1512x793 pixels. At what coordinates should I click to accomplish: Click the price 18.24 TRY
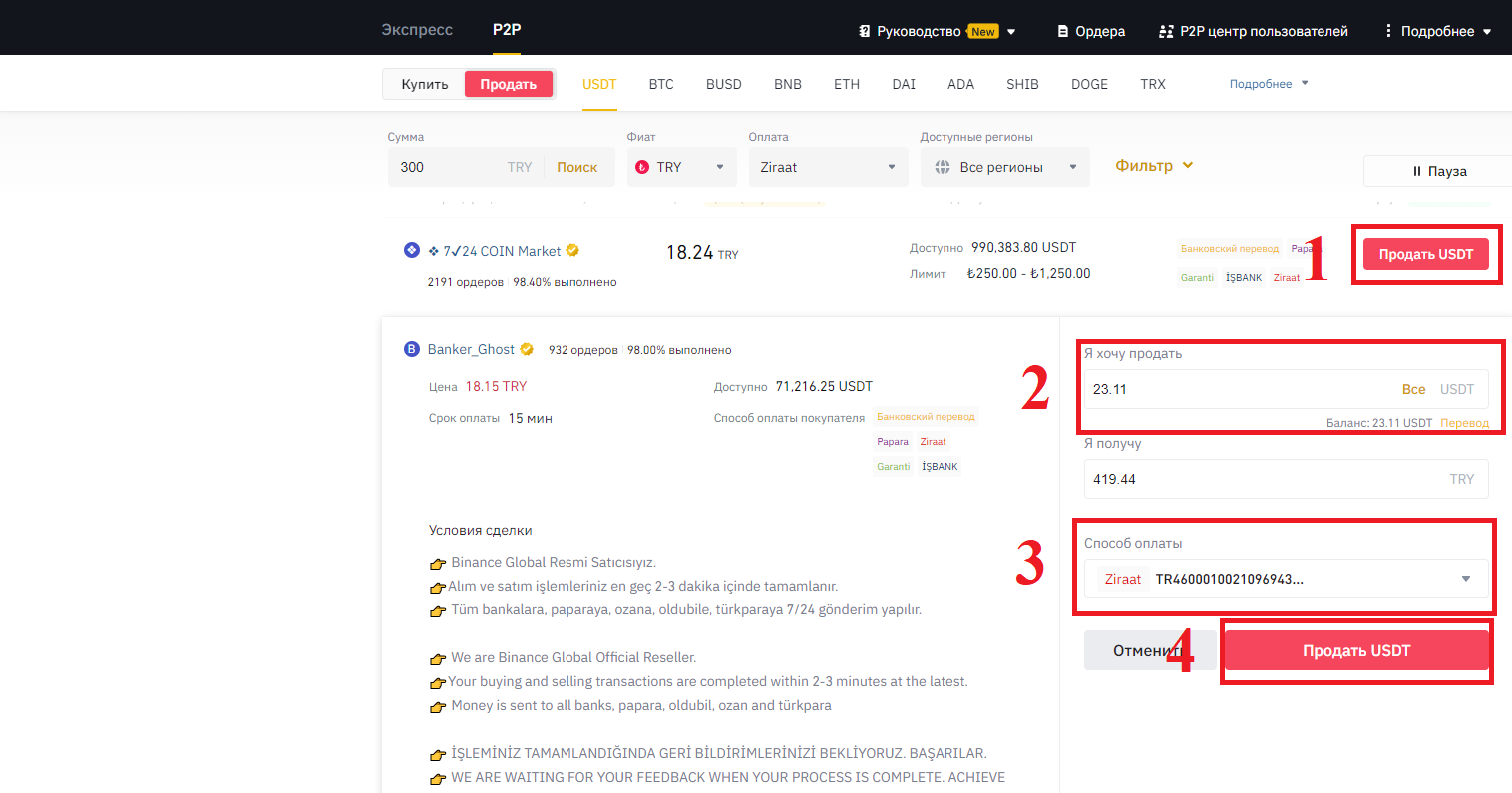[702, 253]
